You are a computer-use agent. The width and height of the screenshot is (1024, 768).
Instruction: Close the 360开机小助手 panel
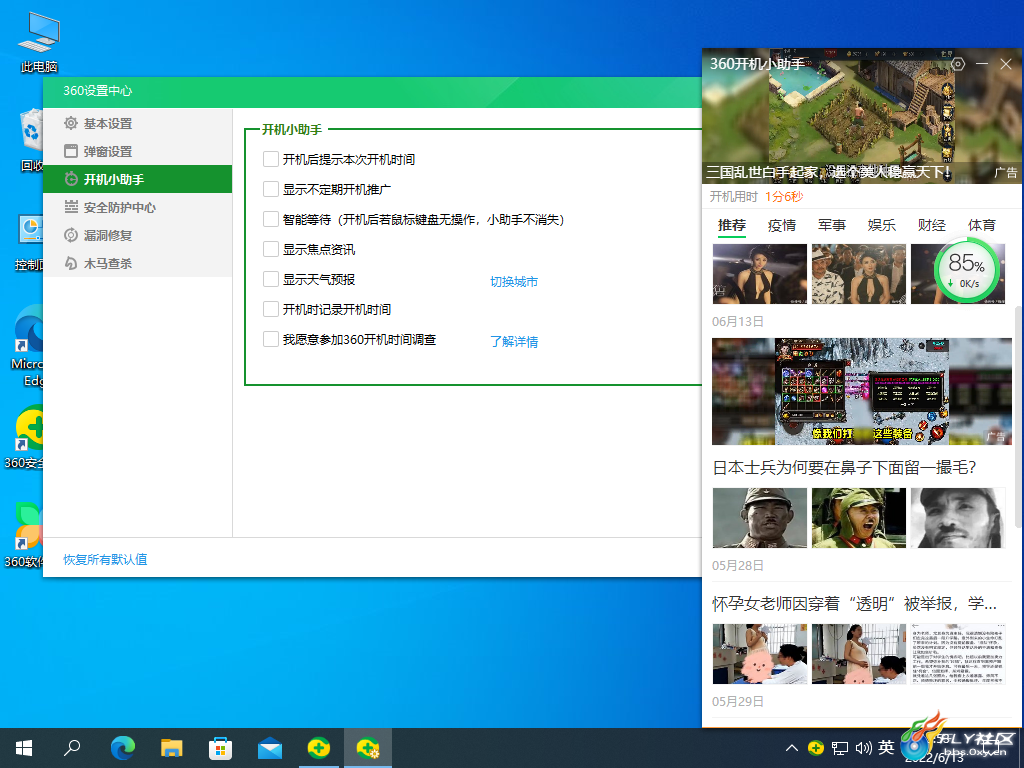[x=1006, y=64]
